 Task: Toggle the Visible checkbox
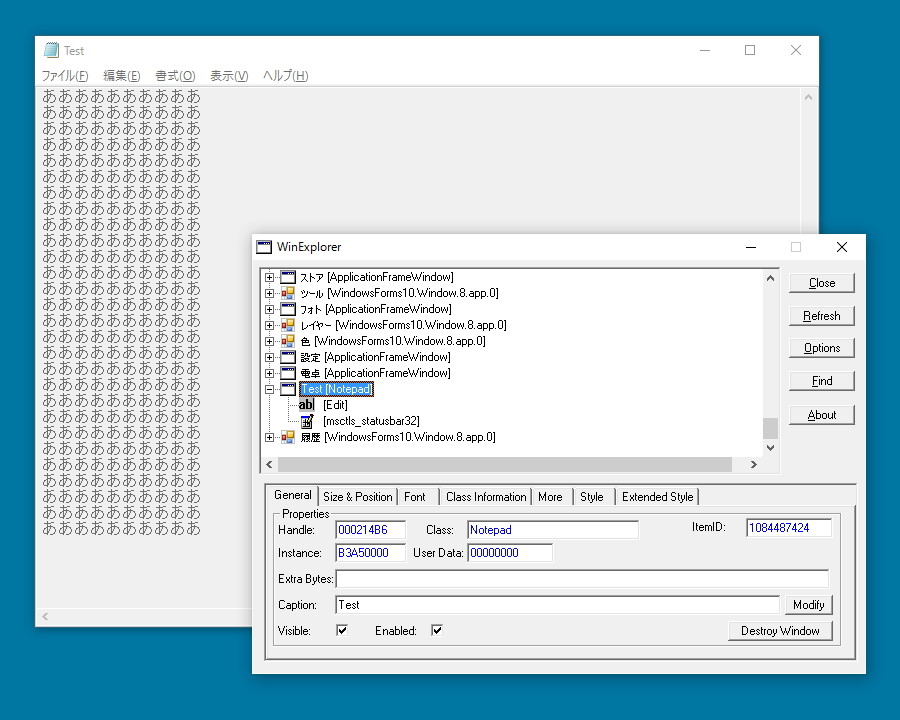(342, 630)
